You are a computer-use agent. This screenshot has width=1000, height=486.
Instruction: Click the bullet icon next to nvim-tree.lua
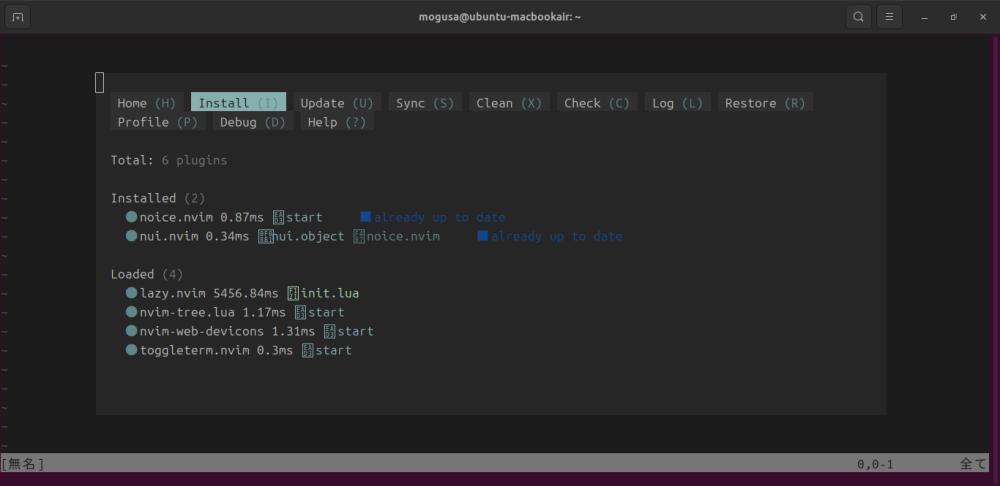pos(131,312)
